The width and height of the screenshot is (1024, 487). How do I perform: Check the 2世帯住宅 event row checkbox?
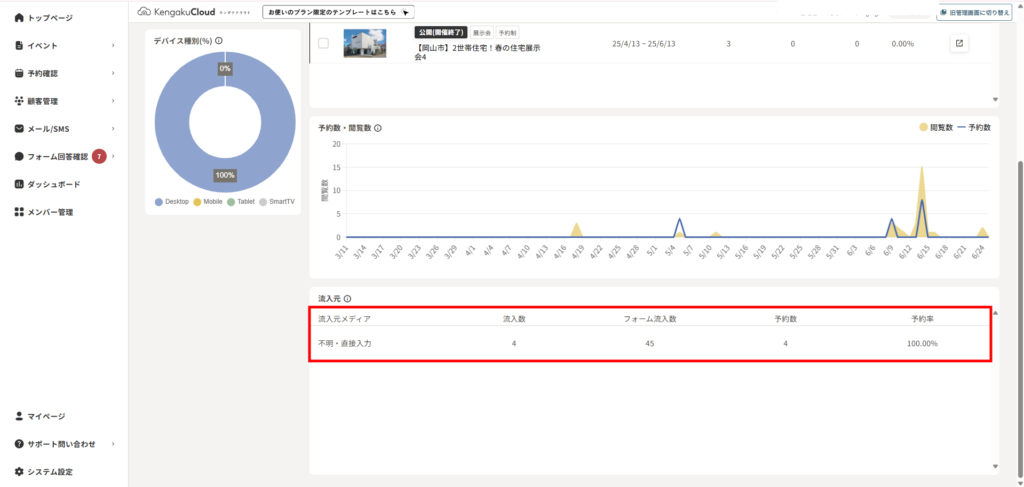pyautogui.click(x=323, y=44)
